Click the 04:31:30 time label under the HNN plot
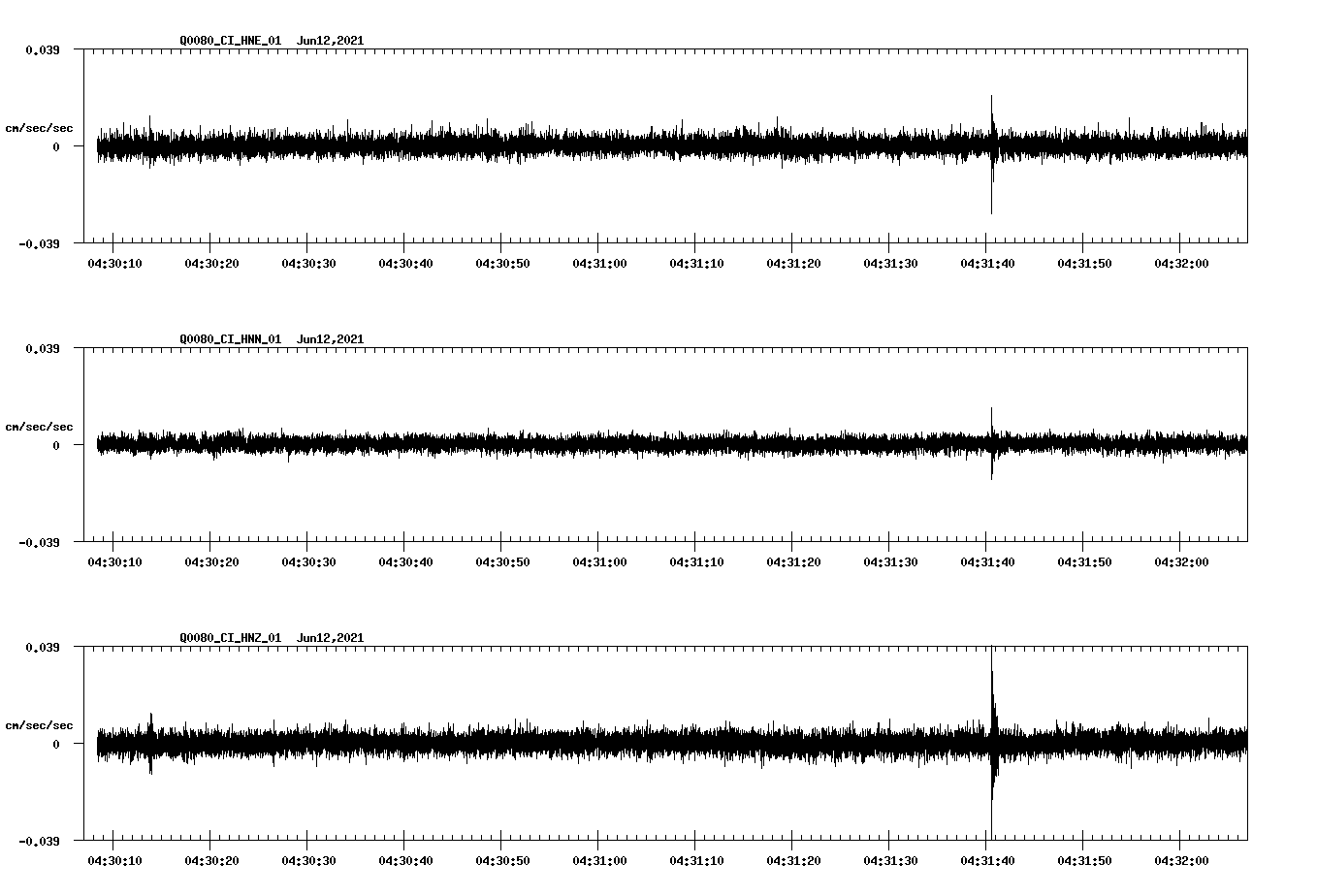Image resolution: width=1317 pixels, height=896 pixels. pos(889,561)
